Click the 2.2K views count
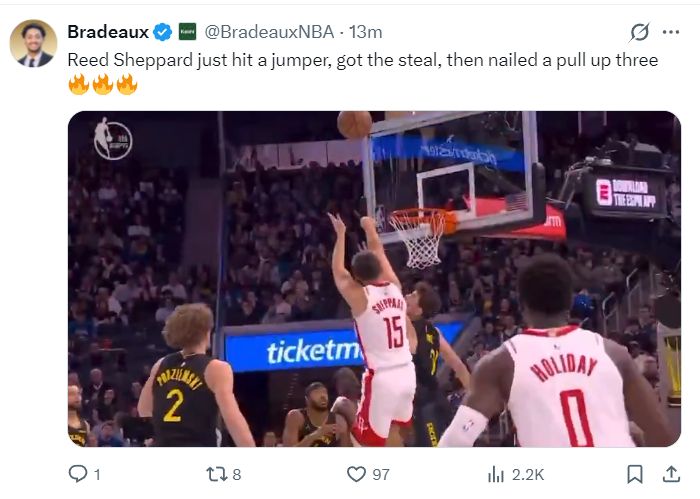This screenshot has height=499, width=700. click(x=528, y=474)
